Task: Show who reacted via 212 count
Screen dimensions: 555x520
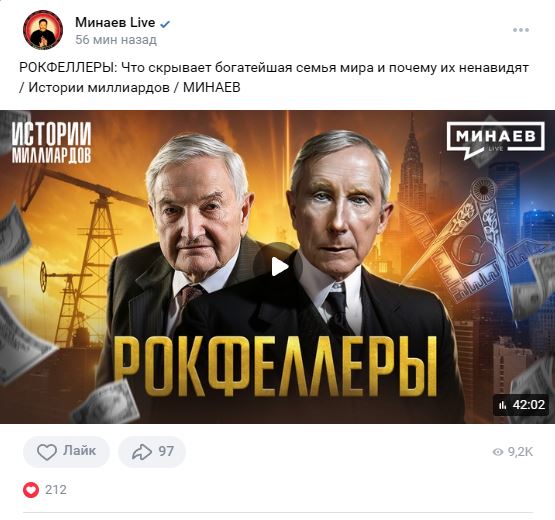Action: (56, 490)
